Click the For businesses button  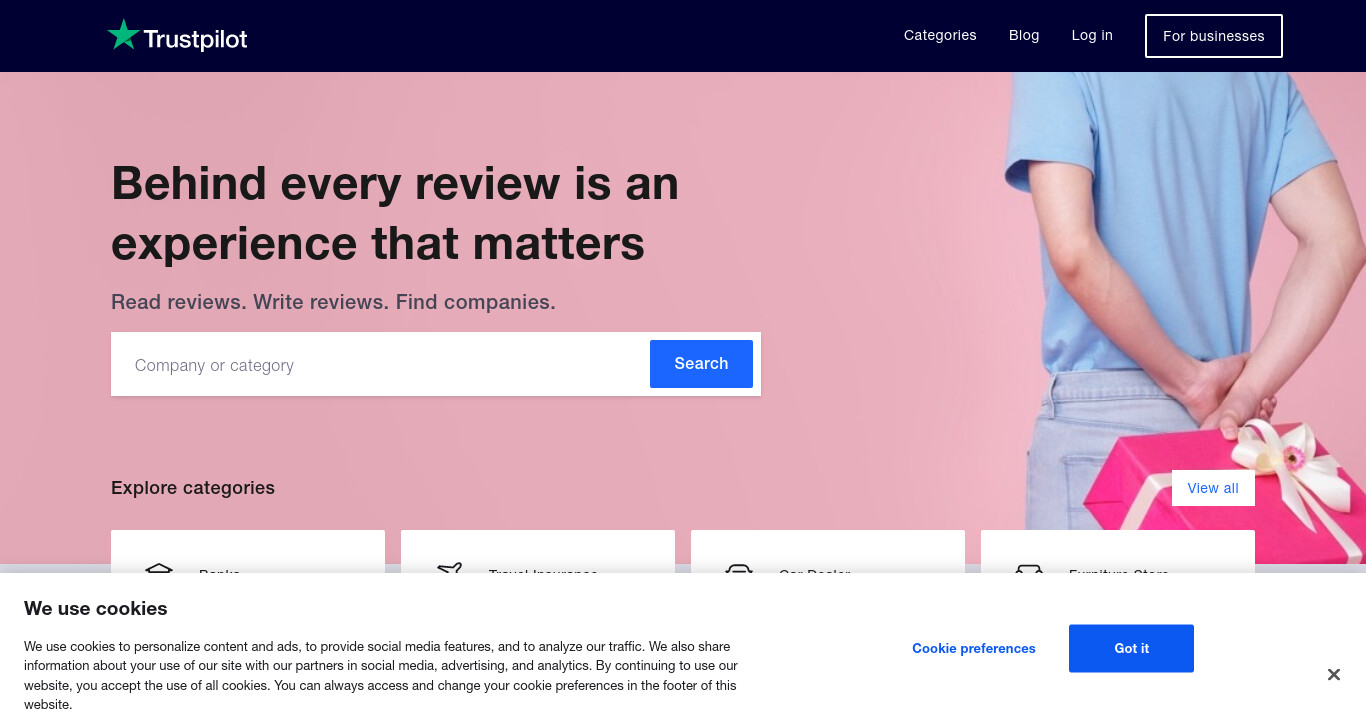(x=1214, y=36)
